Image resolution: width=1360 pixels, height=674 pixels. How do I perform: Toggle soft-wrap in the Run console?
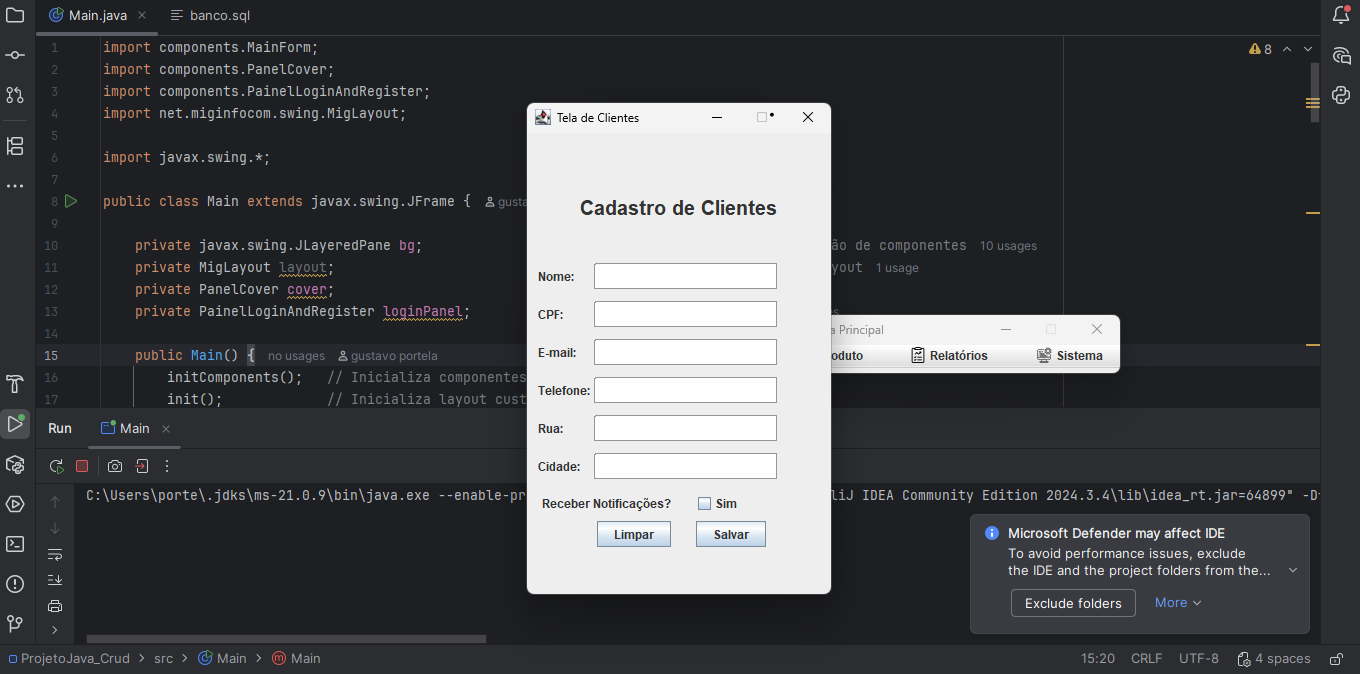(x=55, y=555)
